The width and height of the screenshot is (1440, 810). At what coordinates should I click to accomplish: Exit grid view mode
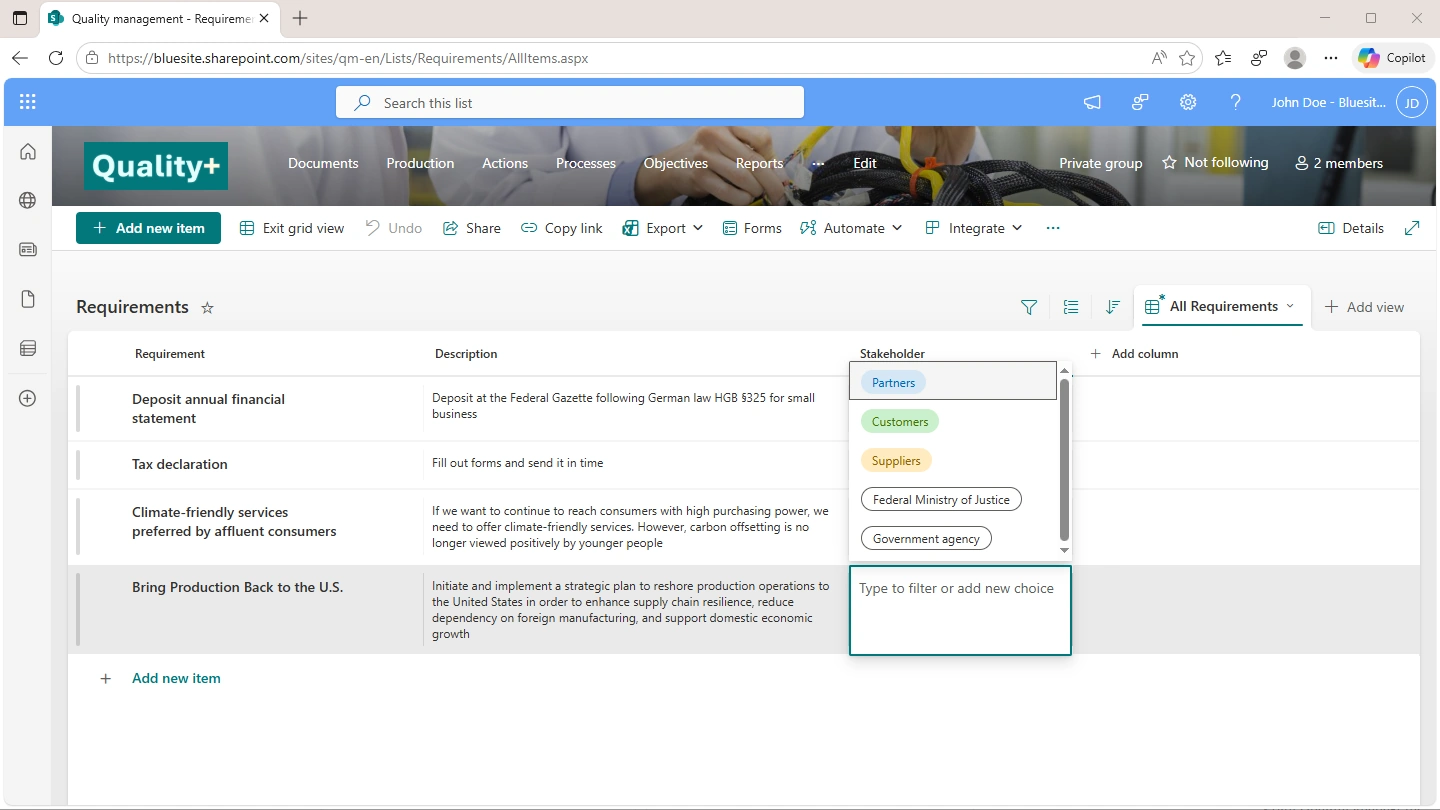pos(292,228)
